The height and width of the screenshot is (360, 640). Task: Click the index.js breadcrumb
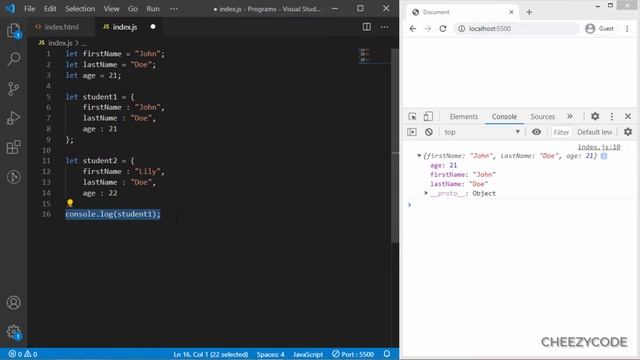60,43
